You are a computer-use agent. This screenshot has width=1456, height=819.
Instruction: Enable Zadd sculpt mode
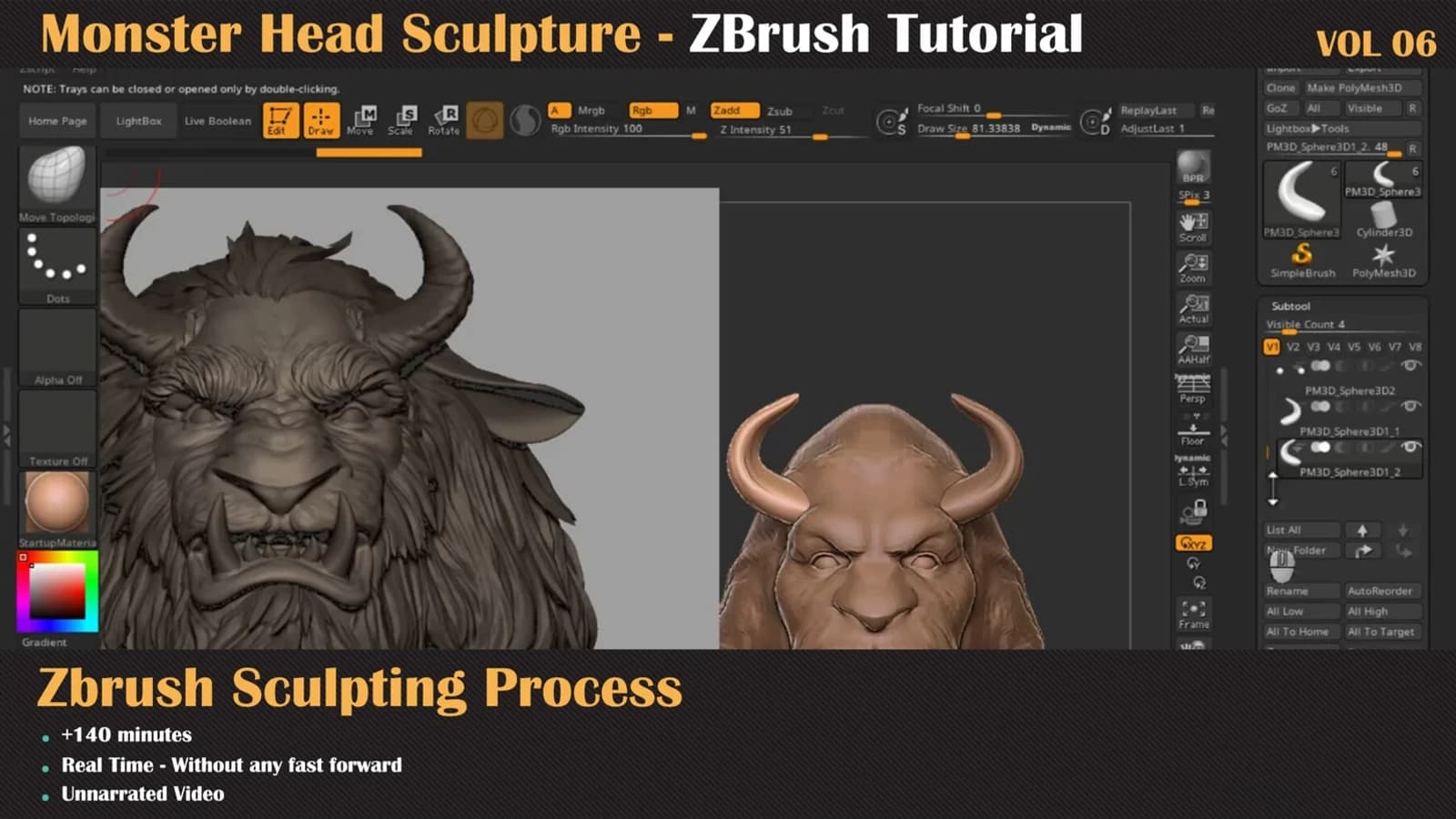tap(733, 110)
